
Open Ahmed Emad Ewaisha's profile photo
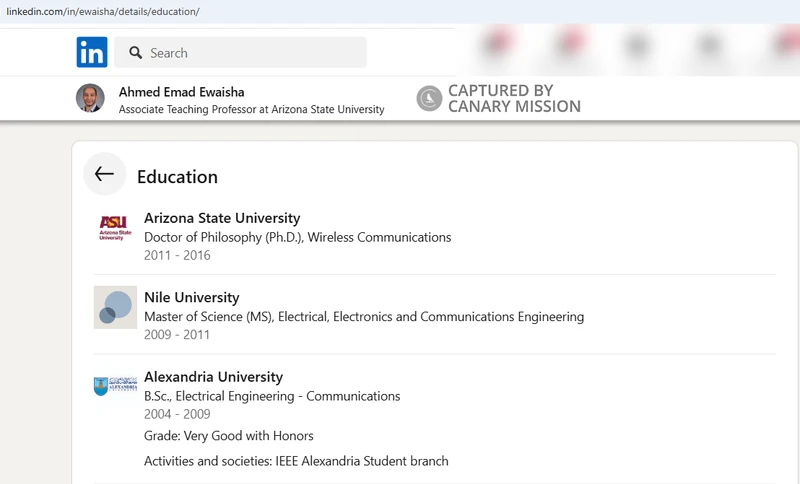pyautogui.click(x=90, y=98)
